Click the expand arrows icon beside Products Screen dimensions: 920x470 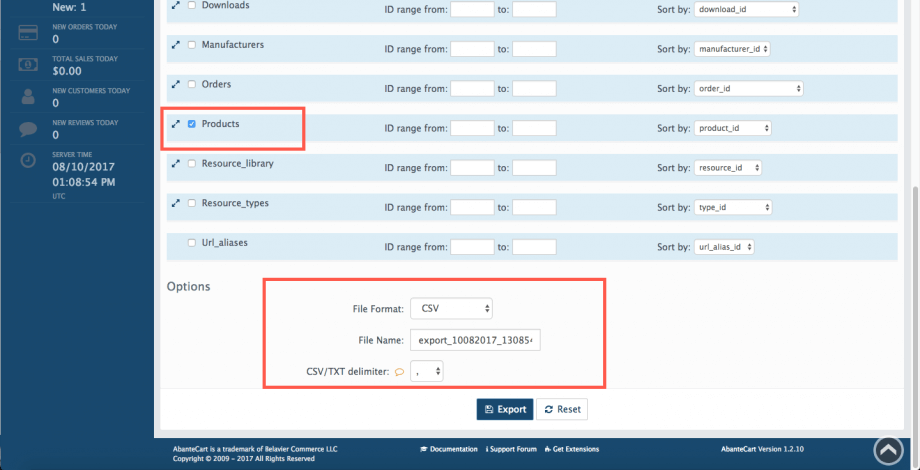(x=176, y=124)
